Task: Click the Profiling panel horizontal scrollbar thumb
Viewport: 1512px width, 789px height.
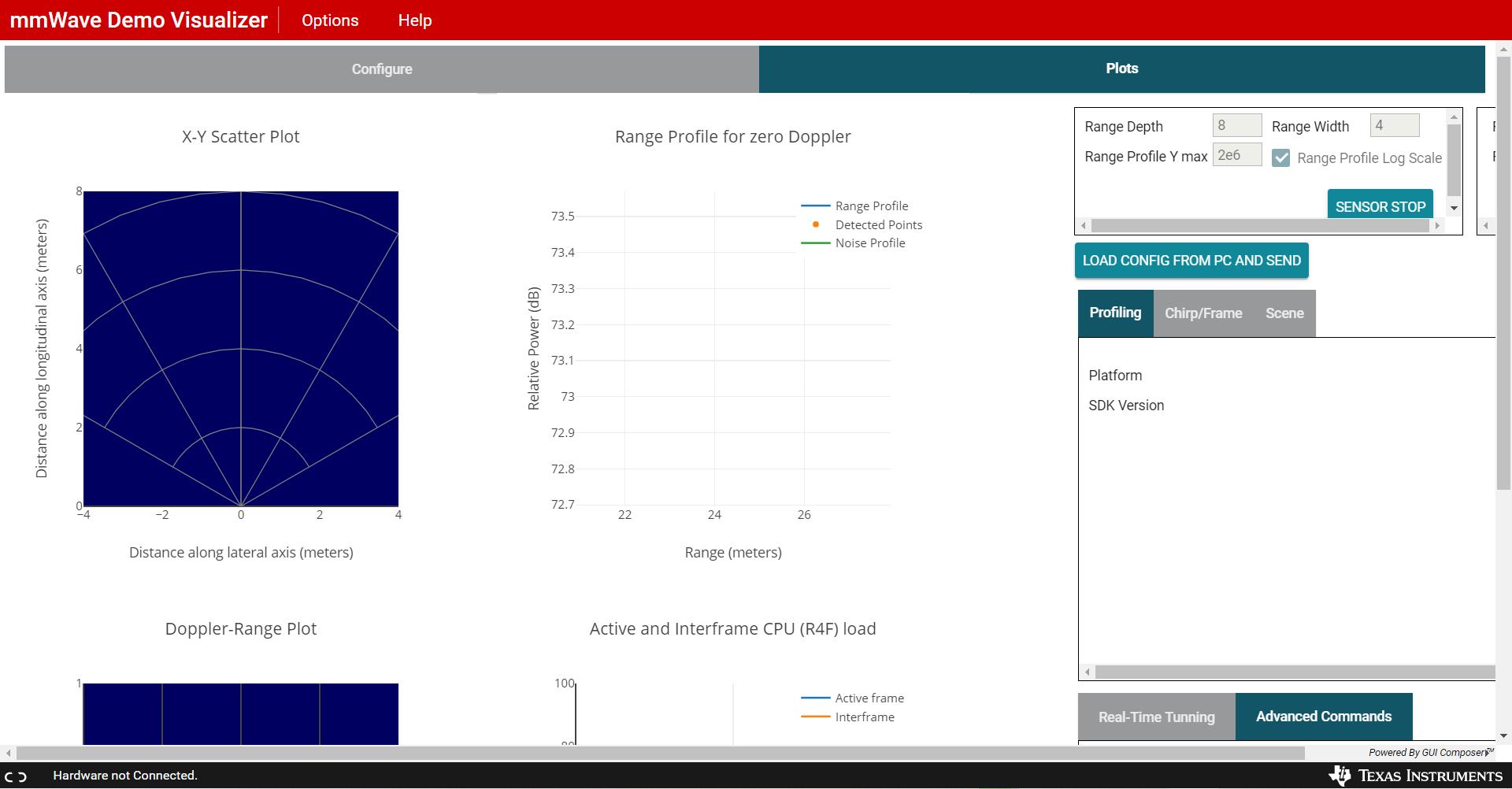Action: pos(1295,672)
